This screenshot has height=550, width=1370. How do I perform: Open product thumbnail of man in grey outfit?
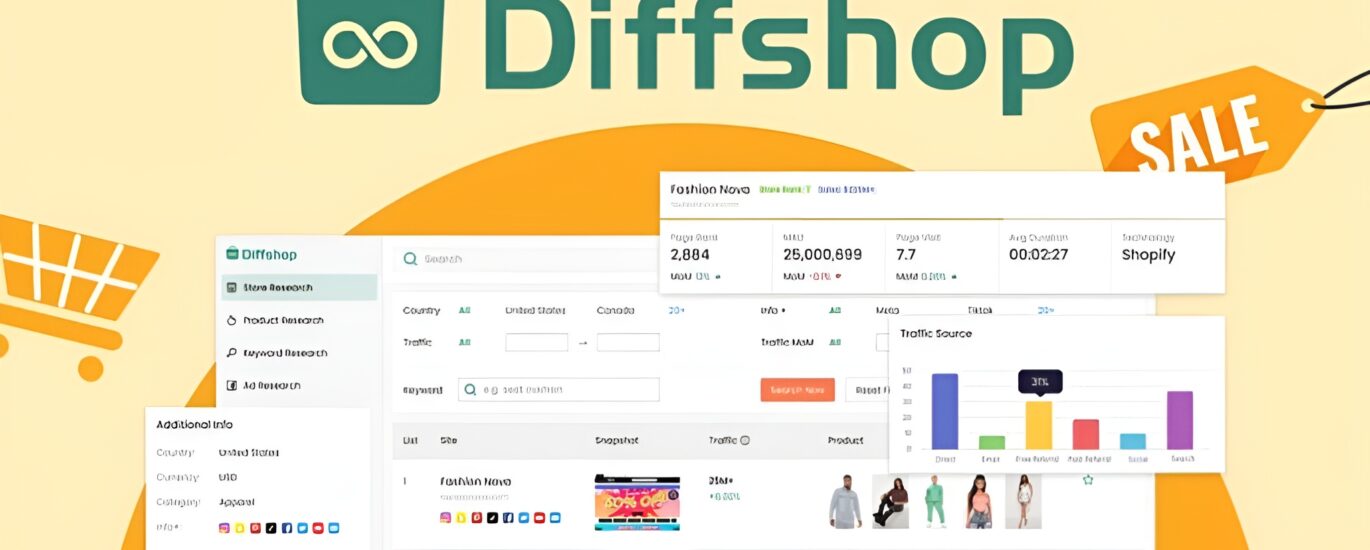click(x=845, y=501)
